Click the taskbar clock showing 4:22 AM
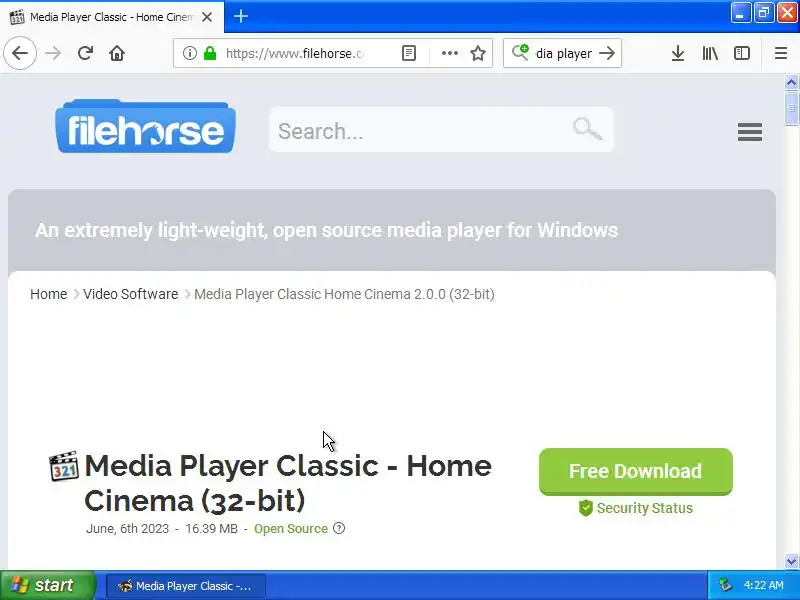 (x=763, y=585)
